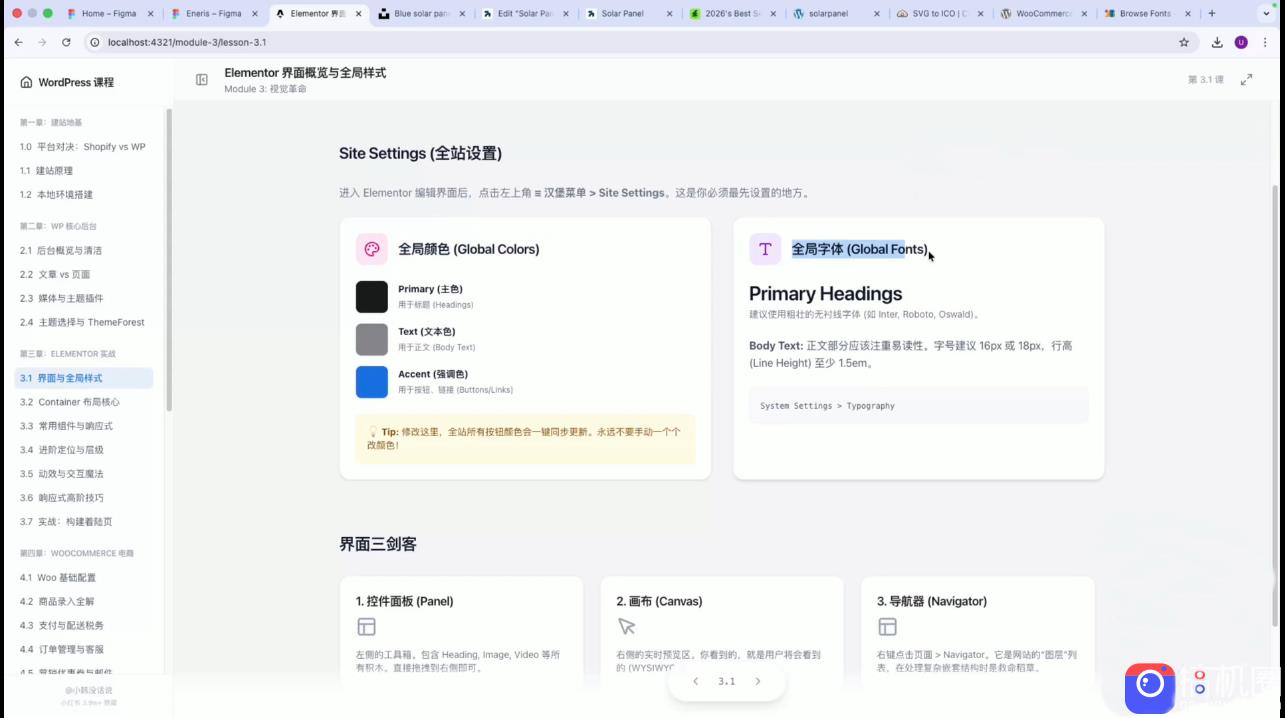Switch to the Browse Fonts tab
Screen dimensions: 1285x718
(1148, 14)
